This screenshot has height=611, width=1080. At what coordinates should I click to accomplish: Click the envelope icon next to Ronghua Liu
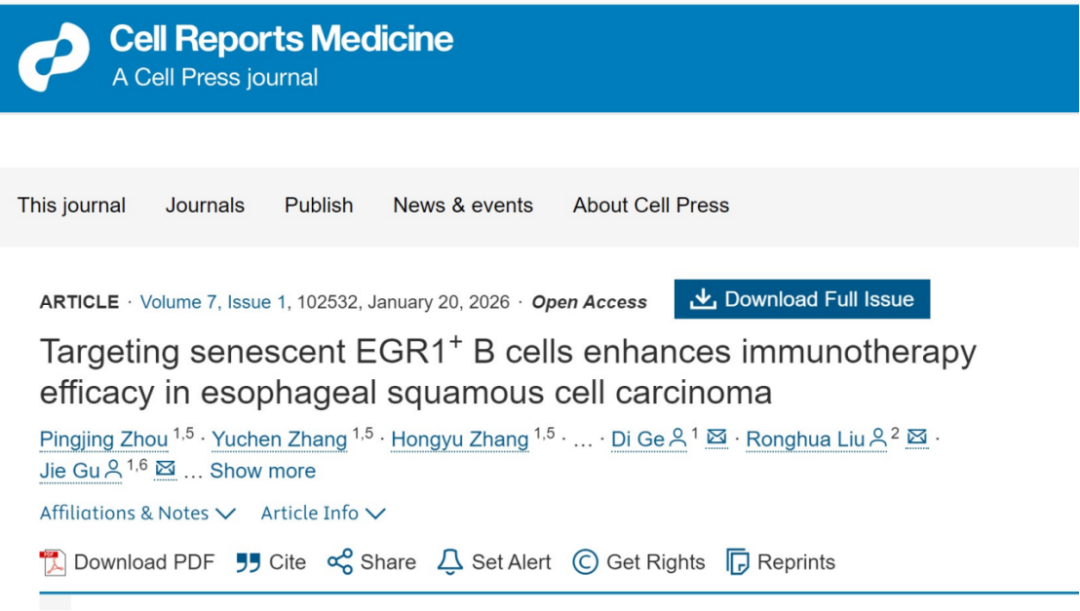(x=917, y=438)
